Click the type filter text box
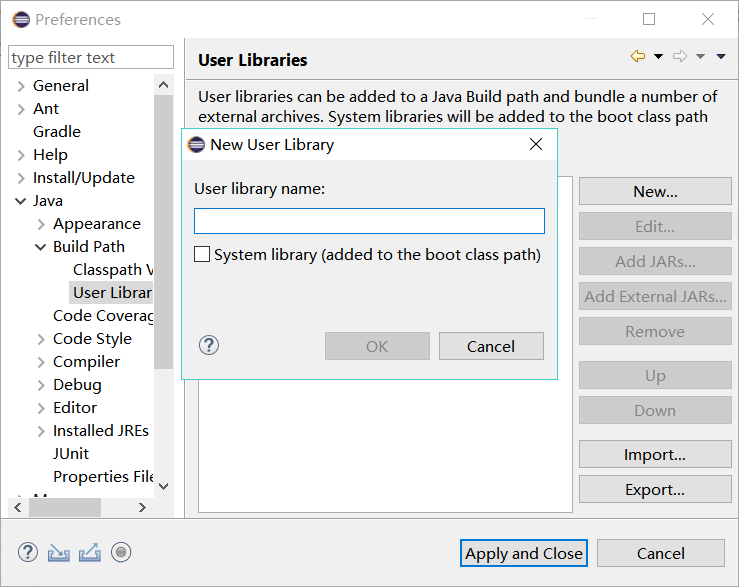Image resolution: width=739 pixels, height=587 pixels. [x=91, y=58]
